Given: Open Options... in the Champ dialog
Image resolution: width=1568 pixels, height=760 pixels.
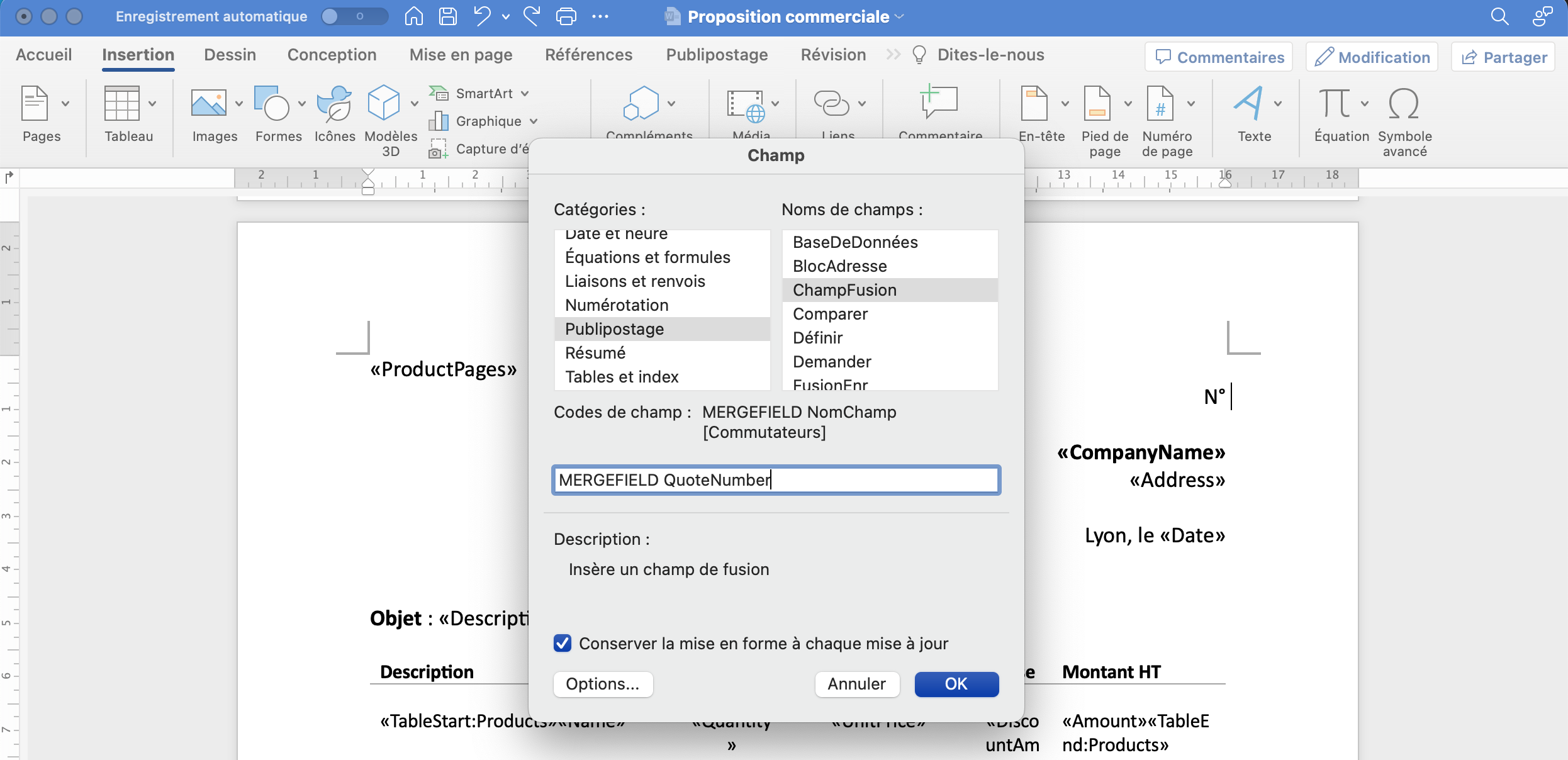Looking at the screenshot, I should [x=602, y=685].
